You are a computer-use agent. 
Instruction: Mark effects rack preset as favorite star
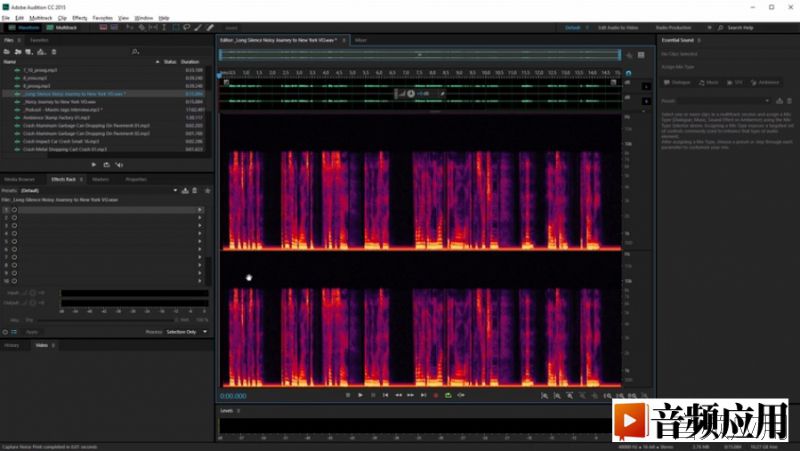[207, 190]
